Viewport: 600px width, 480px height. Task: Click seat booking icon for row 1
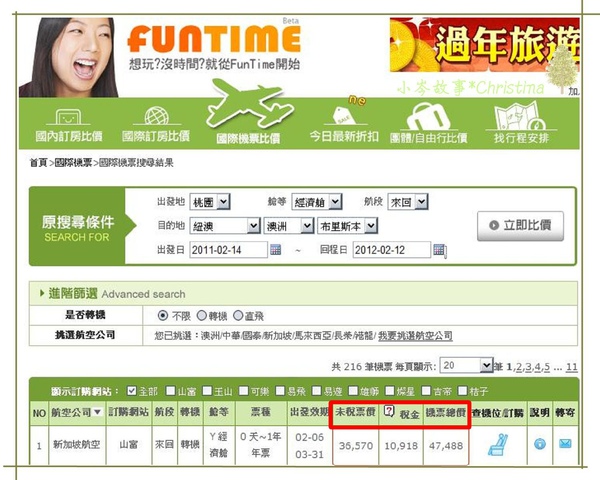[498, 445]
